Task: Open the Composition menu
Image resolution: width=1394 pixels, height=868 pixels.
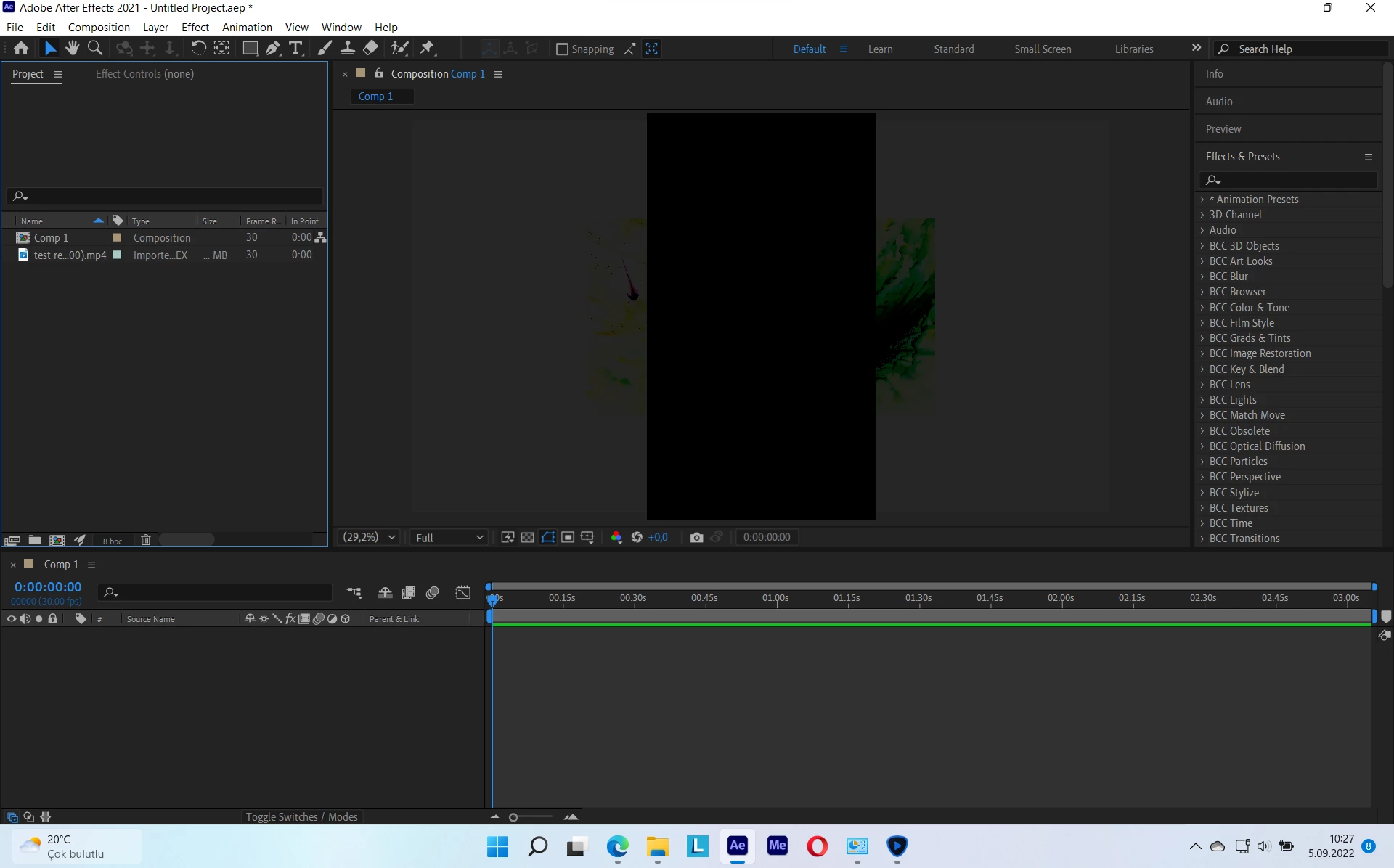Action: click(99, 27)
